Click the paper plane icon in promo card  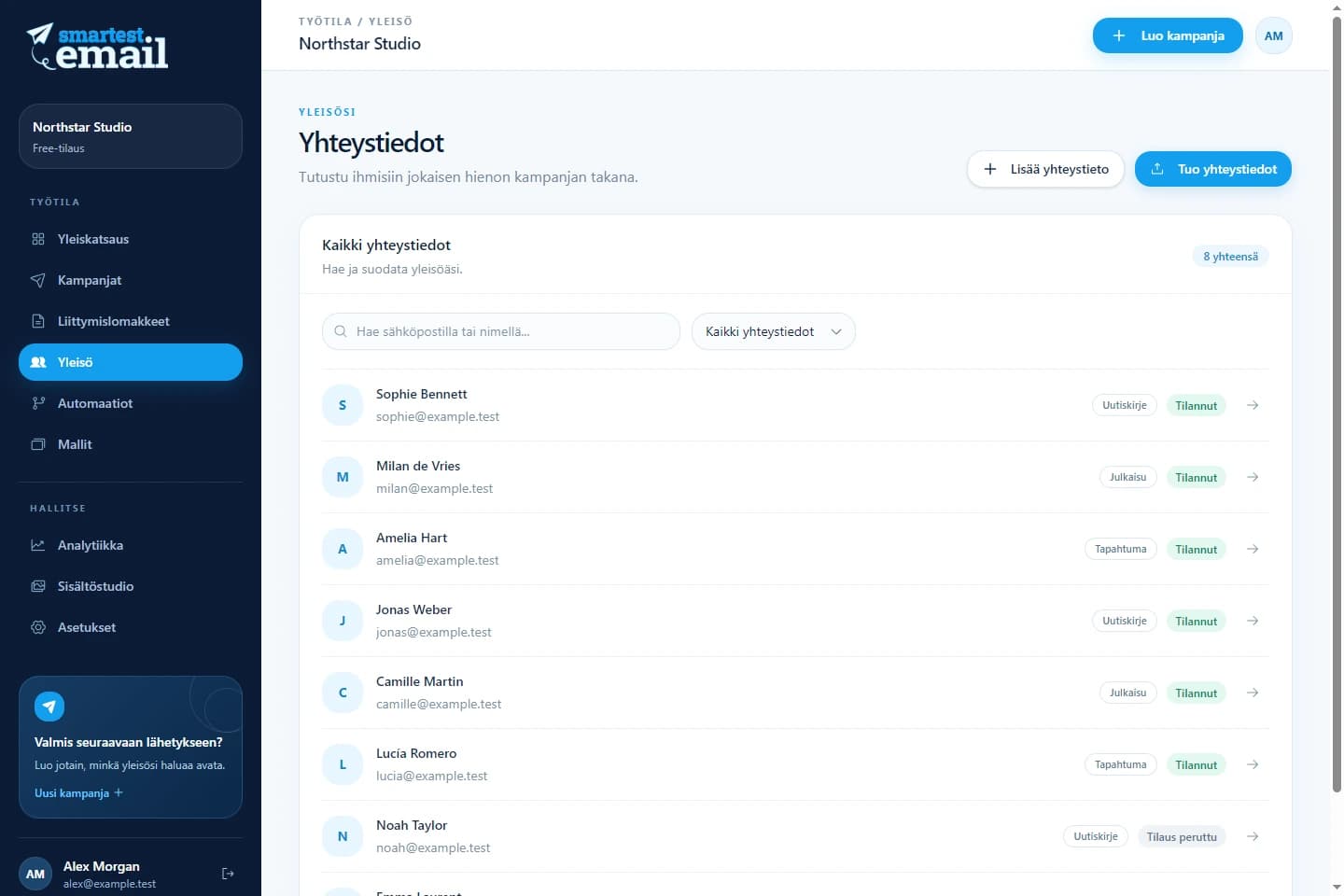pyautogui.click(x=49, y=707)
